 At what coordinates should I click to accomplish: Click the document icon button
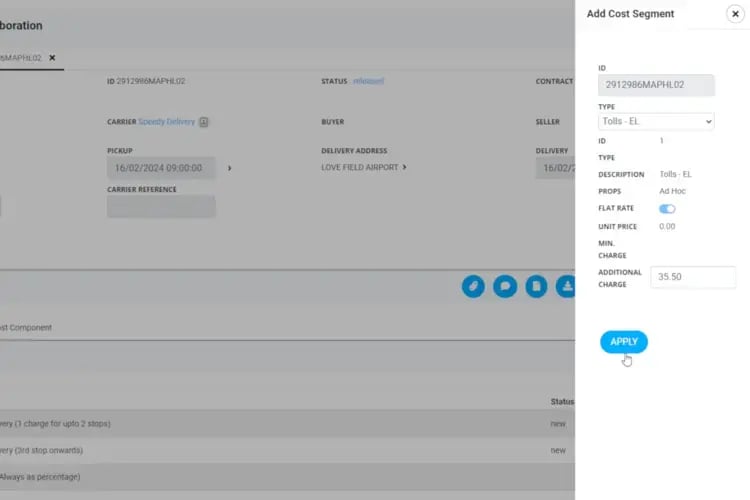tap(536, 286)
